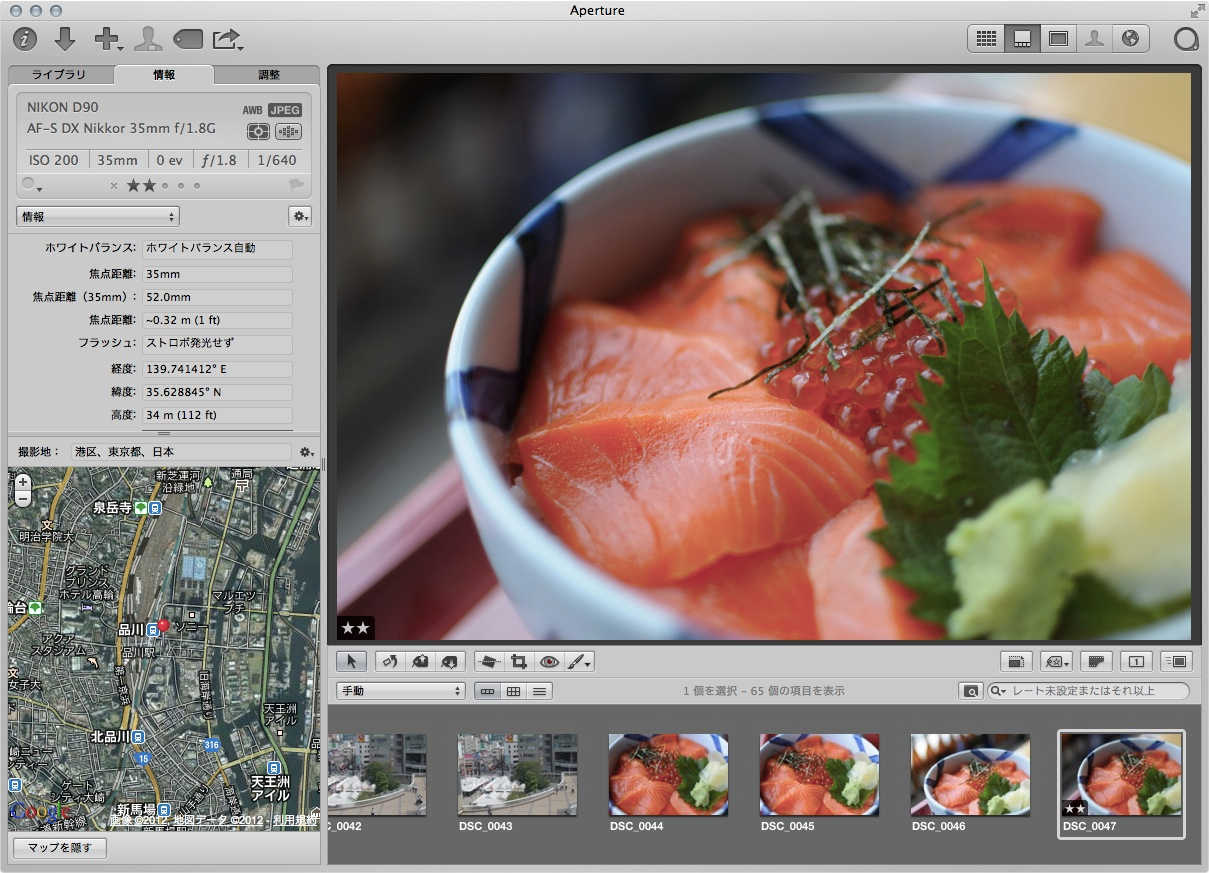The width and height of the screenshot is (1209, 873).
Task: Select the Retouch brush tool
Action: [574, 661]
